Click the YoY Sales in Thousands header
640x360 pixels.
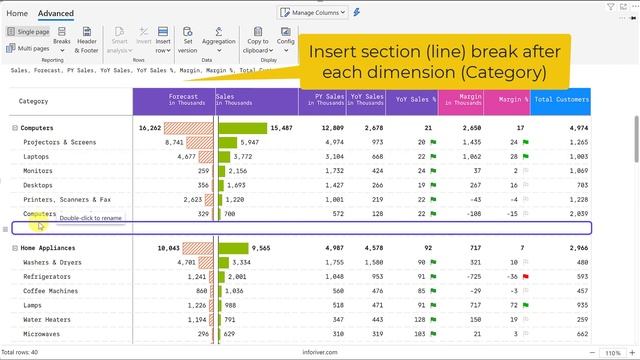click(366, 101)
